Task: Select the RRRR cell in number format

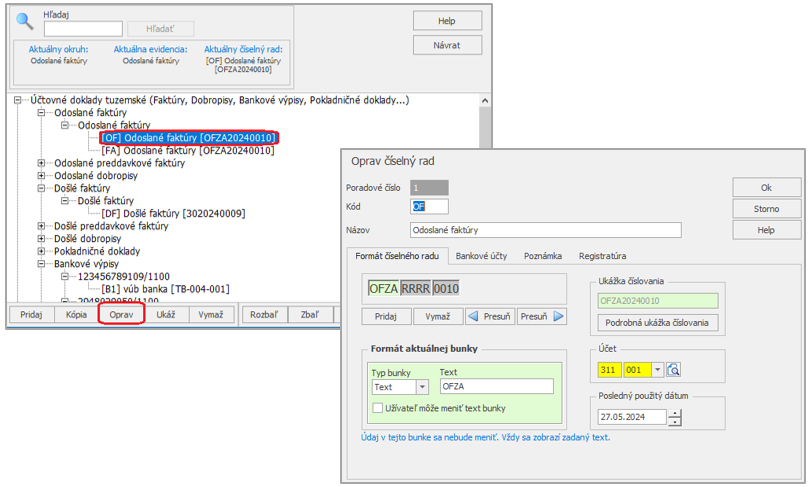Action: (x=417, y=289)
